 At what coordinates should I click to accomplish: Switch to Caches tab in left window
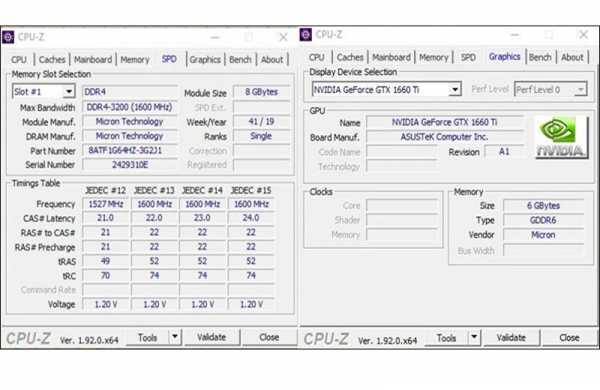pos(52,60)
